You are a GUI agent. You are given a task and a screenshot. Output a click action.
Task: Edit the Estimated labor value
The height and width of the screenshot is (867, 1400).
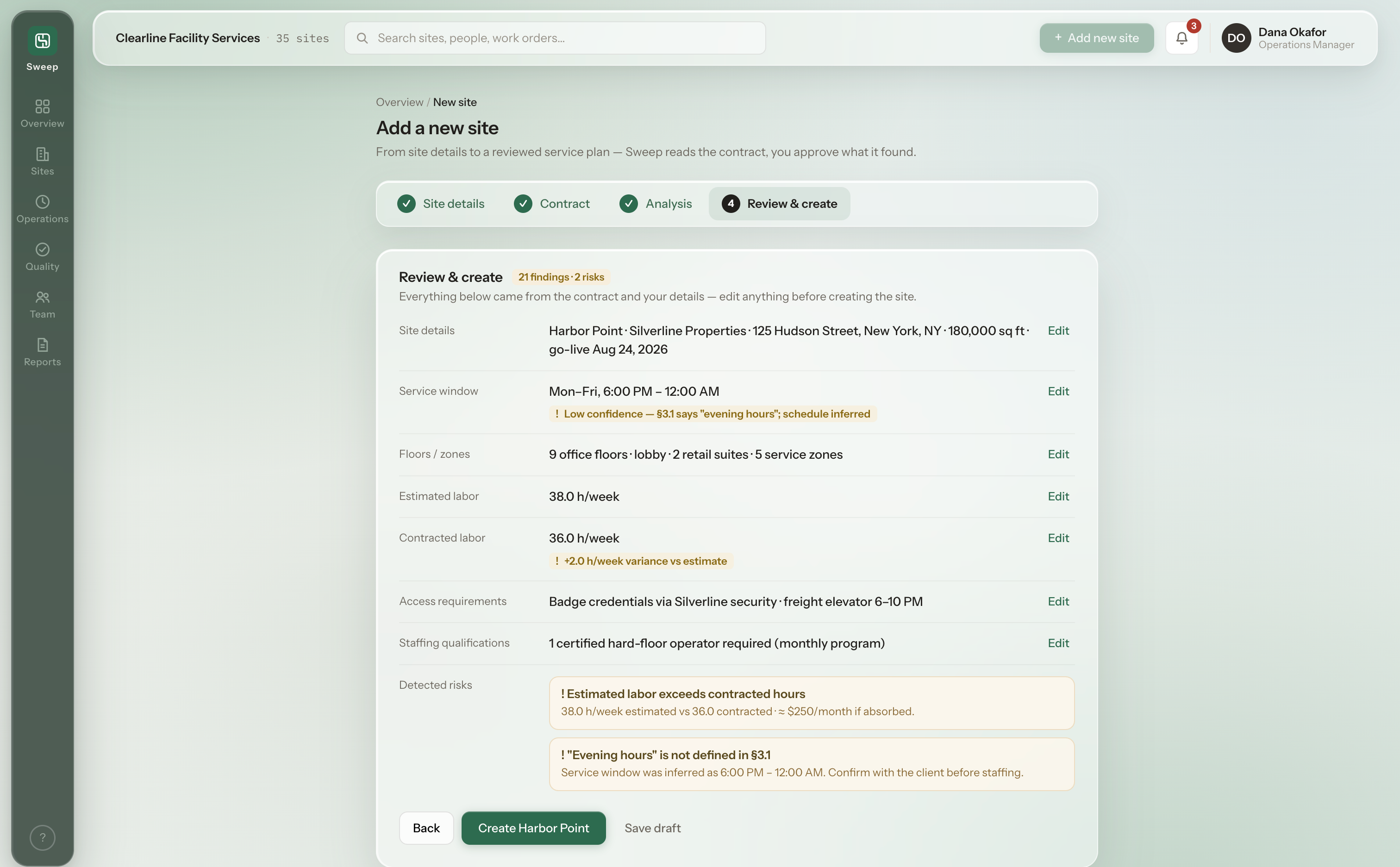click(1058, 496)
